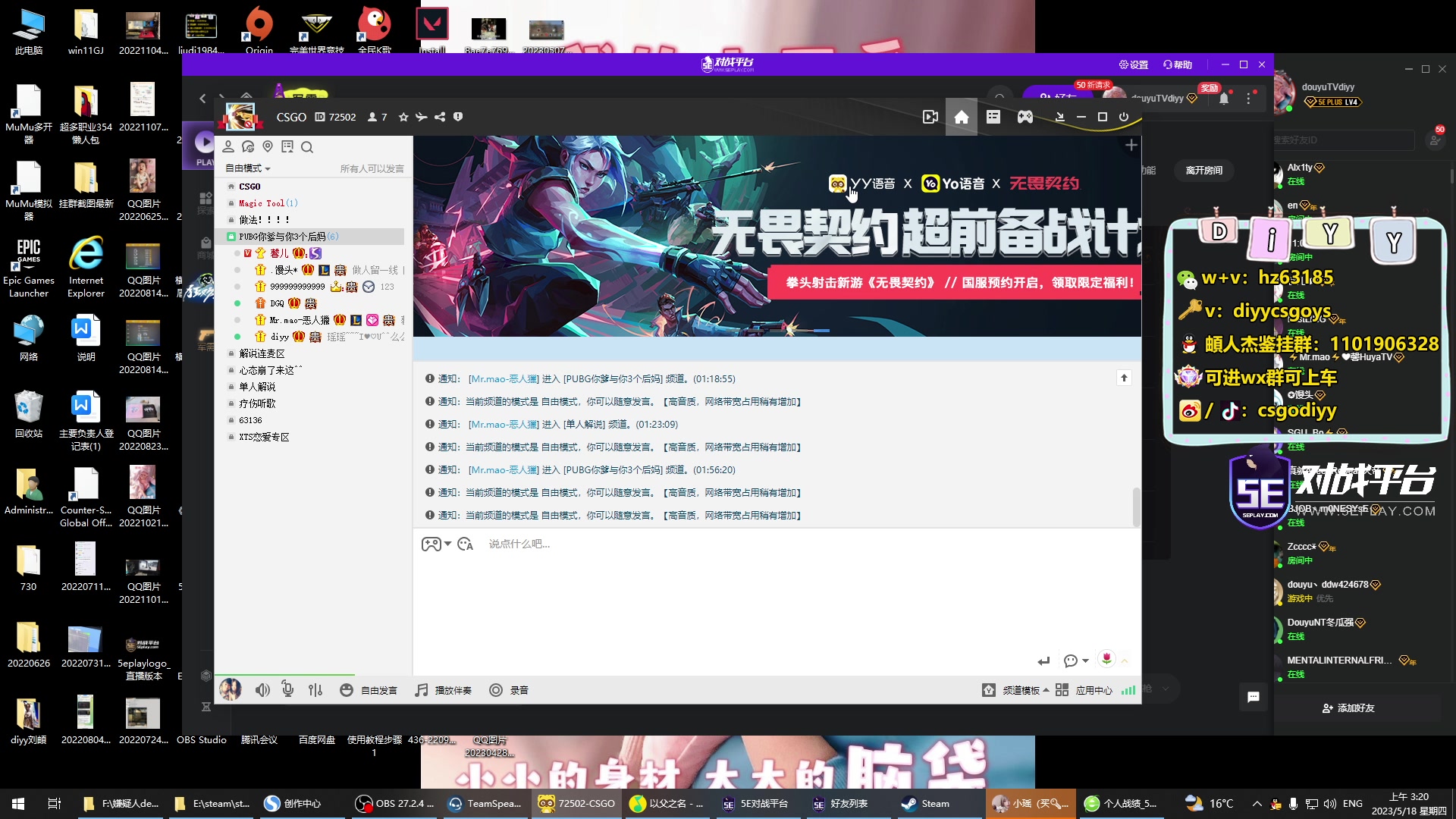Viewport: 1456px width, 819px height.
Task: Send message with the enter arrow icon
Action: [1044, 661]
